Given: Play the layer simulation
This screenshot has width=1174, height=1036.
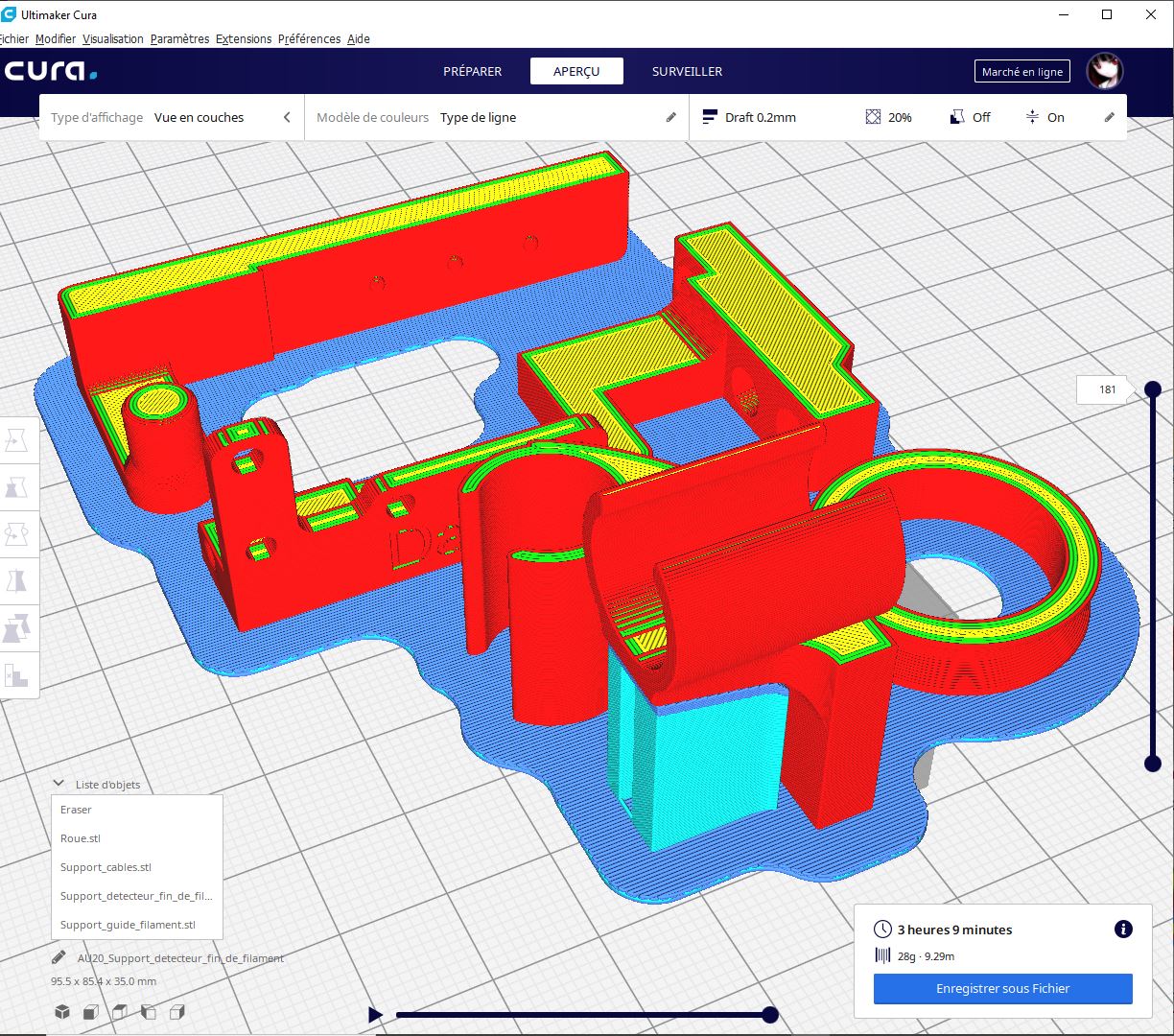Looking at the screenshot, I should click(375, 1014).
